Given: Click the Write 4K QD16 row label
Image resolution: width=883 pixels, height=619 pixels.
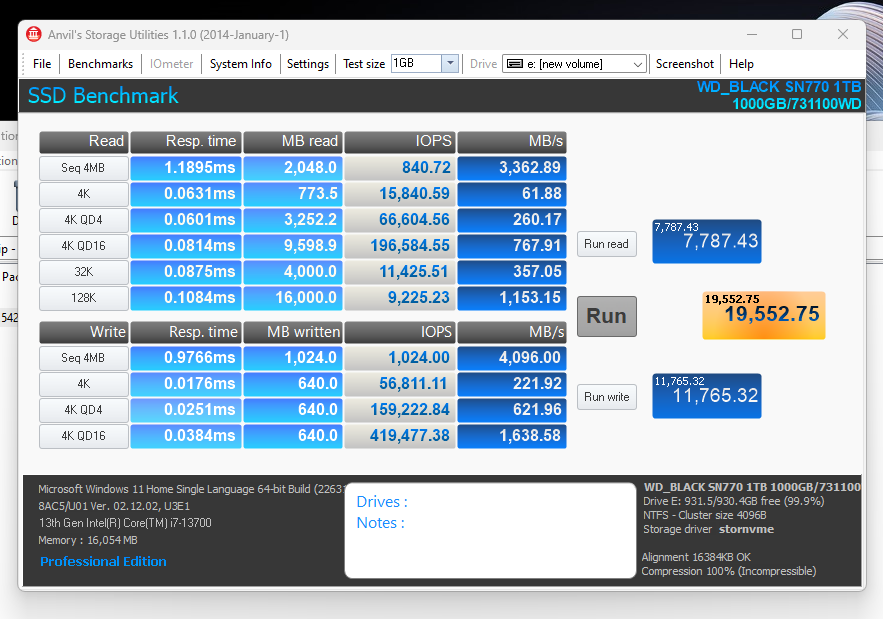Looking at the screenshot, I should tap(83, 435).
